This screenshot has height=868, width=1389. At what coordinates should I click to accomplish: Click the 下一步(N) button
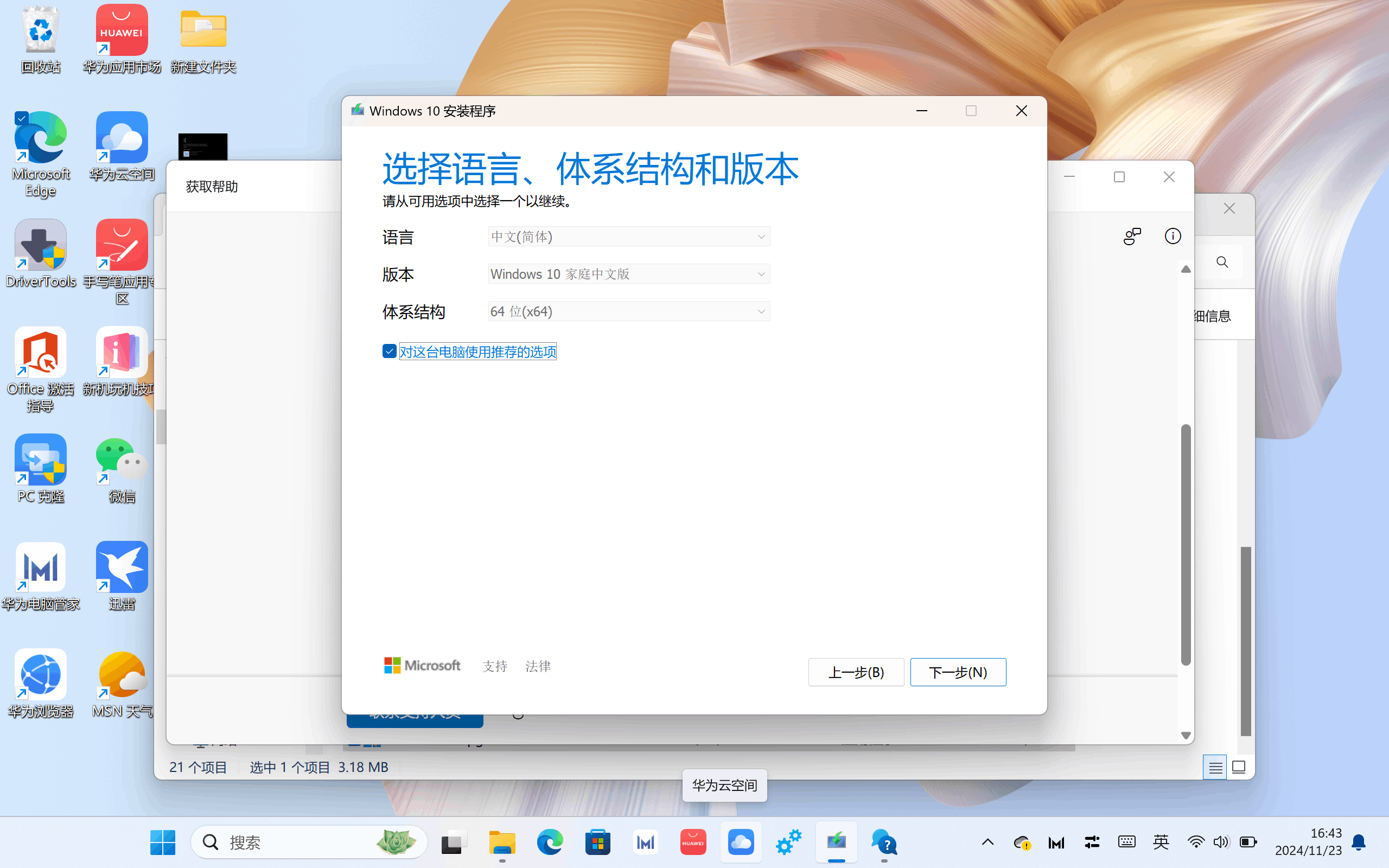point(958,672)
